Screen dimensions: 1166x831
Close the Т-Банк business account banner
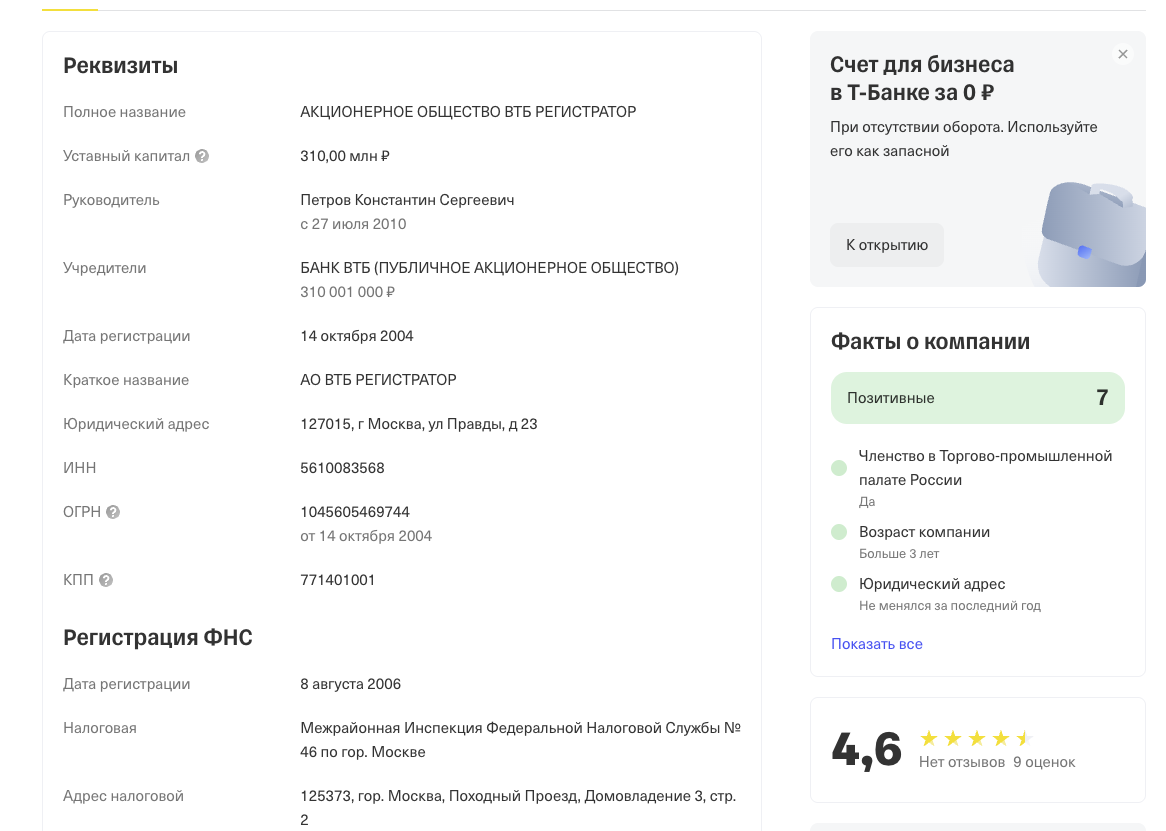(1123, 54)
